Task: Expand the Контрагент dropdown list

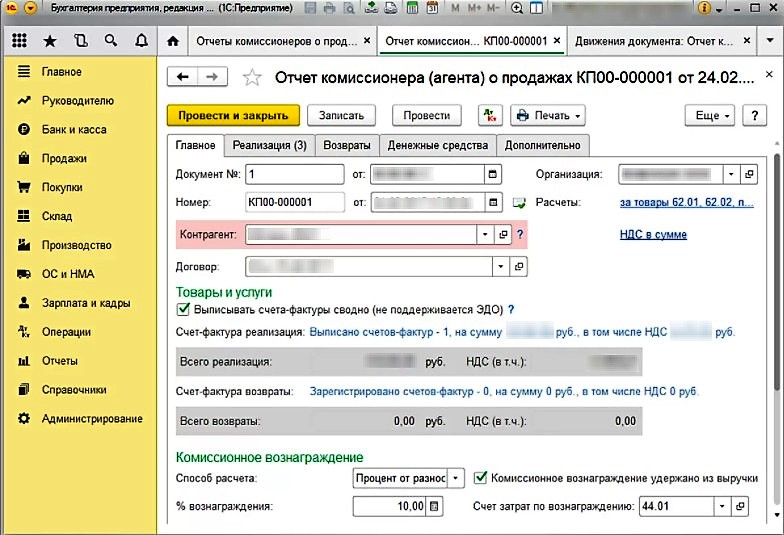Action: tap(481, 234)
